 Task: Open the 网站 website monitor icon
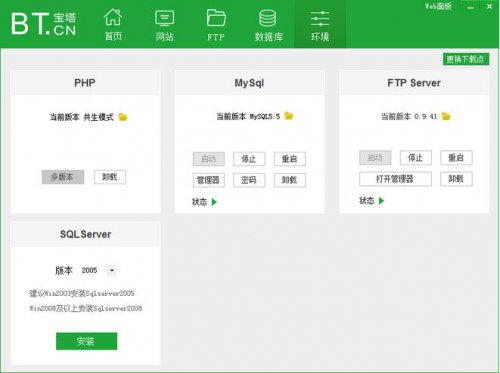coord(164,18)
